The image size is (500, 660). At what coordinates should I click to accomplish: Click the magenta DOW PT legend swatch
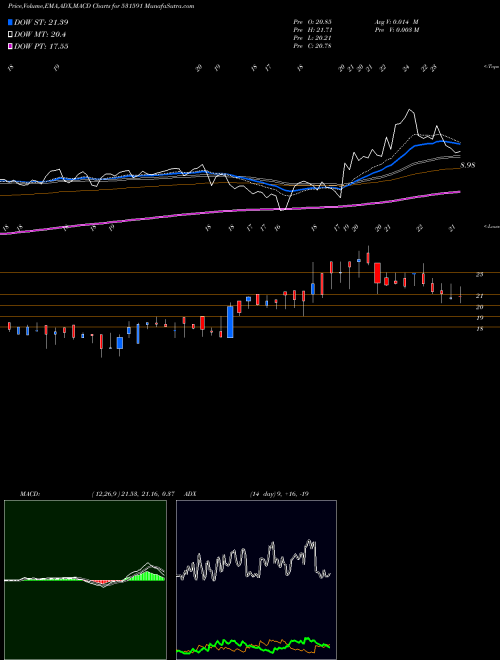10,46
